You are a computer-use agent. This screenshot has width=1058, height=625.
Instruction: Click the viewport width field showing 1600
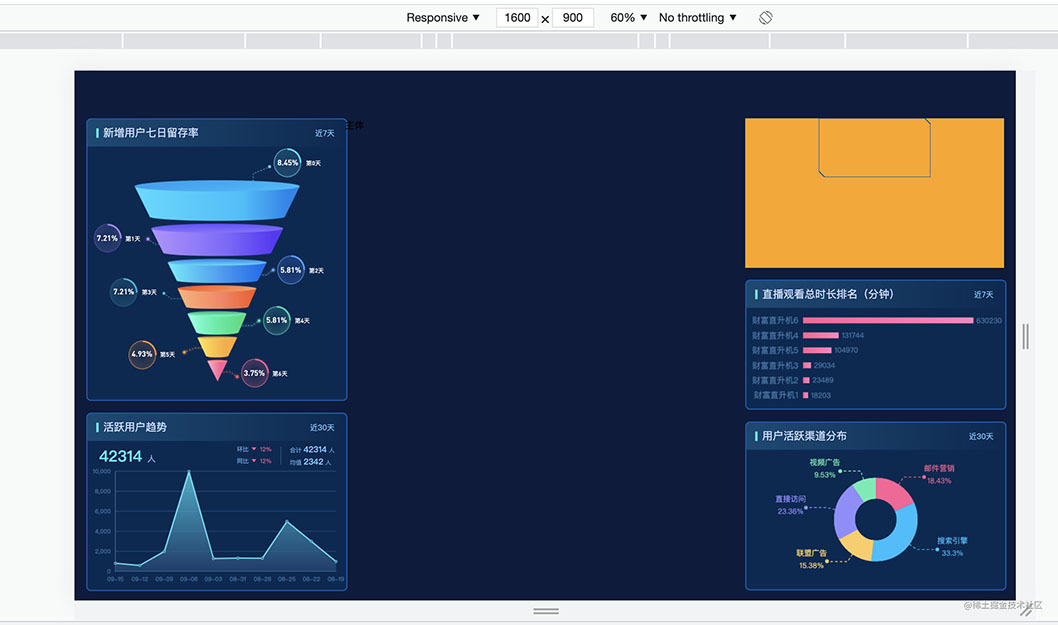click(517, 18)
